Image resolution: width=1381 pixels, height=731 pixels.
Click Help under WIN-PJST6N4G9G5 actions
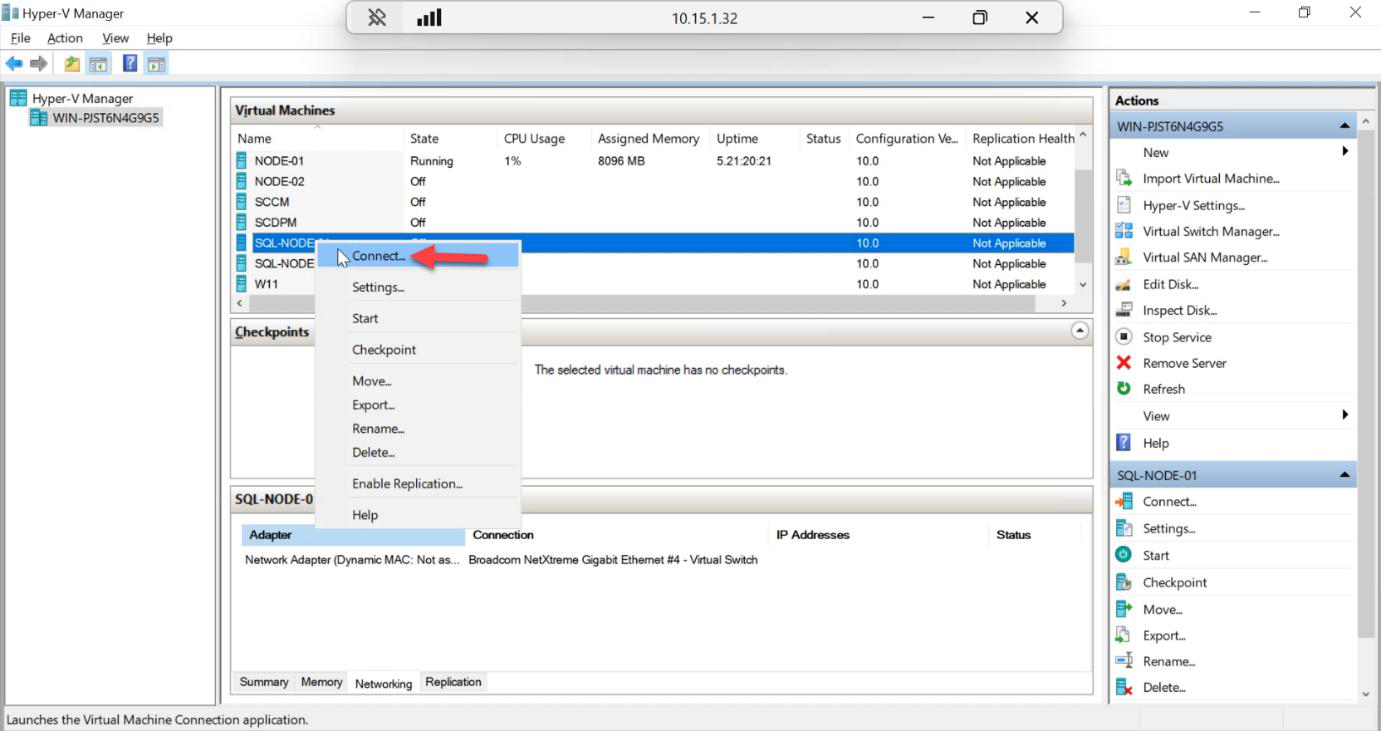click(x=1155, y=443)
